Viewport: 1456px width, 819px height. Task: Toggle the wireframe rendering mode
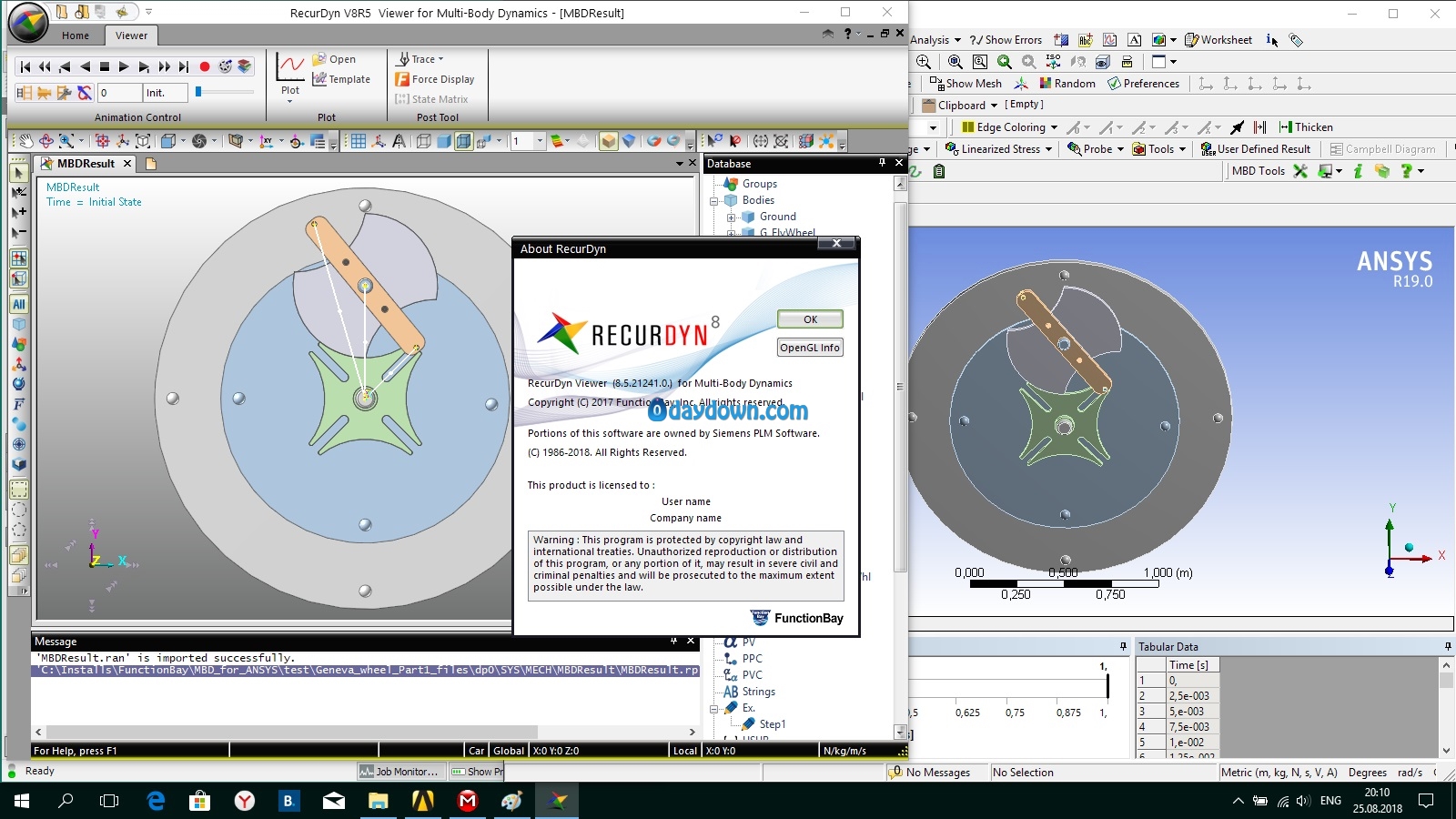424,141
